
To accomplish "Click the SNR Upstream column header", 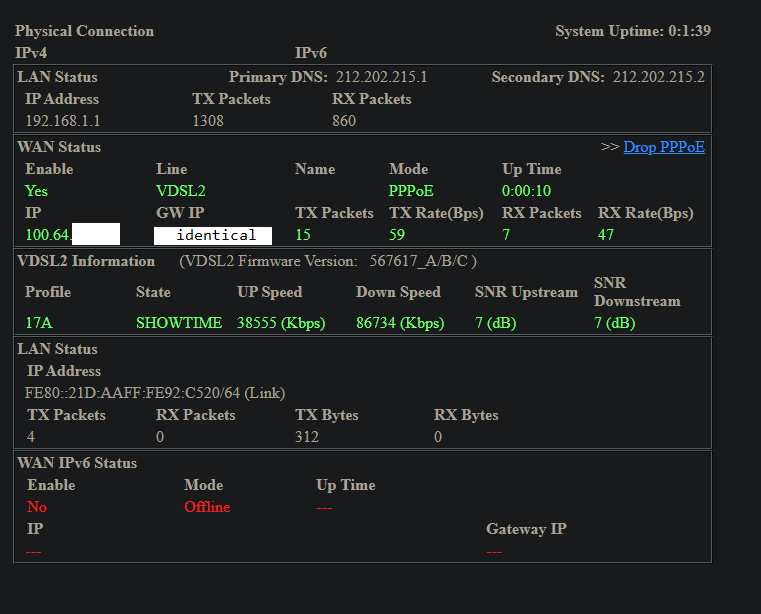I will click(527, 292).
